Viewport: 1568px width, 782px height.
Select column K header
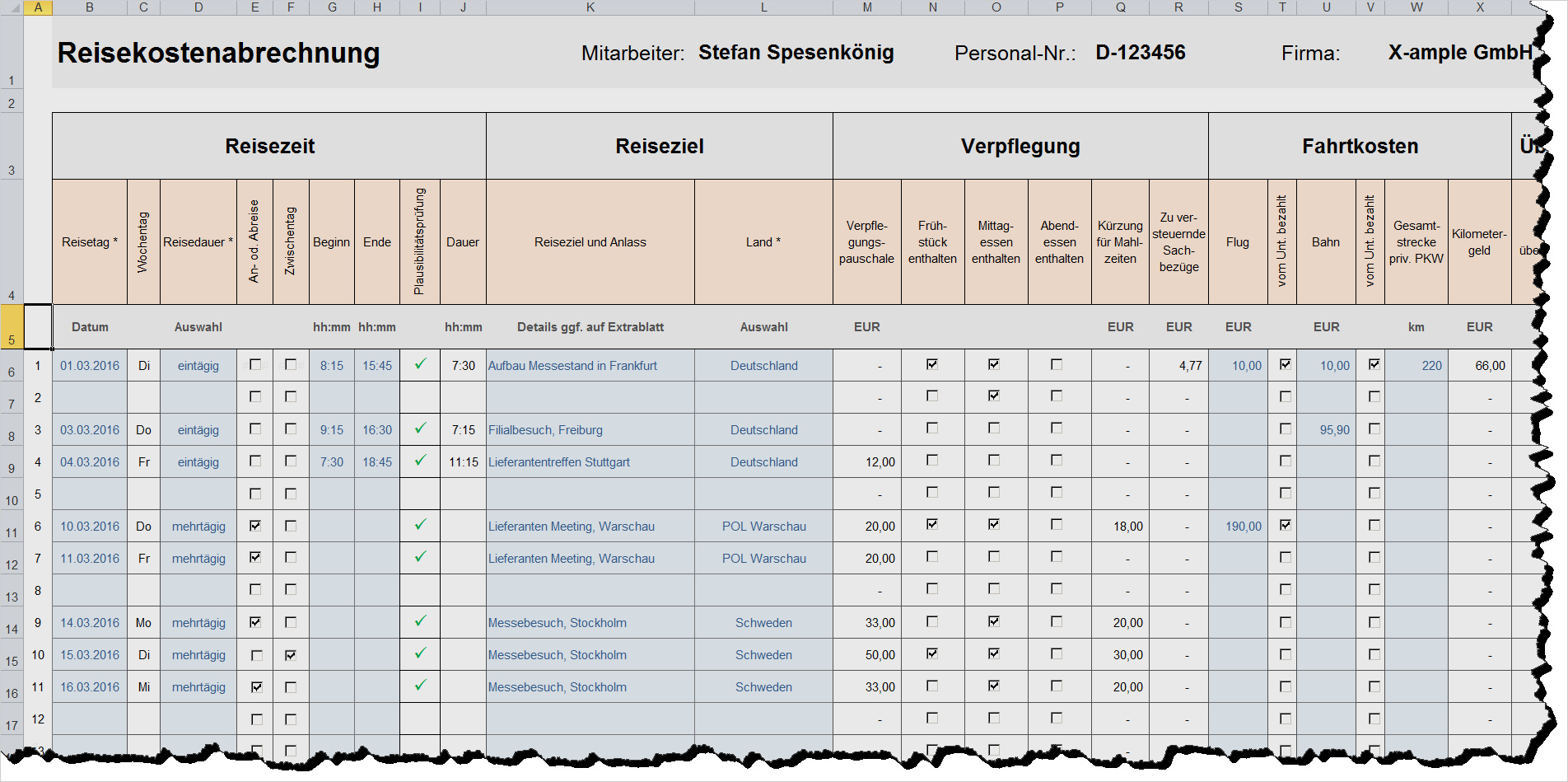(590, 7)
